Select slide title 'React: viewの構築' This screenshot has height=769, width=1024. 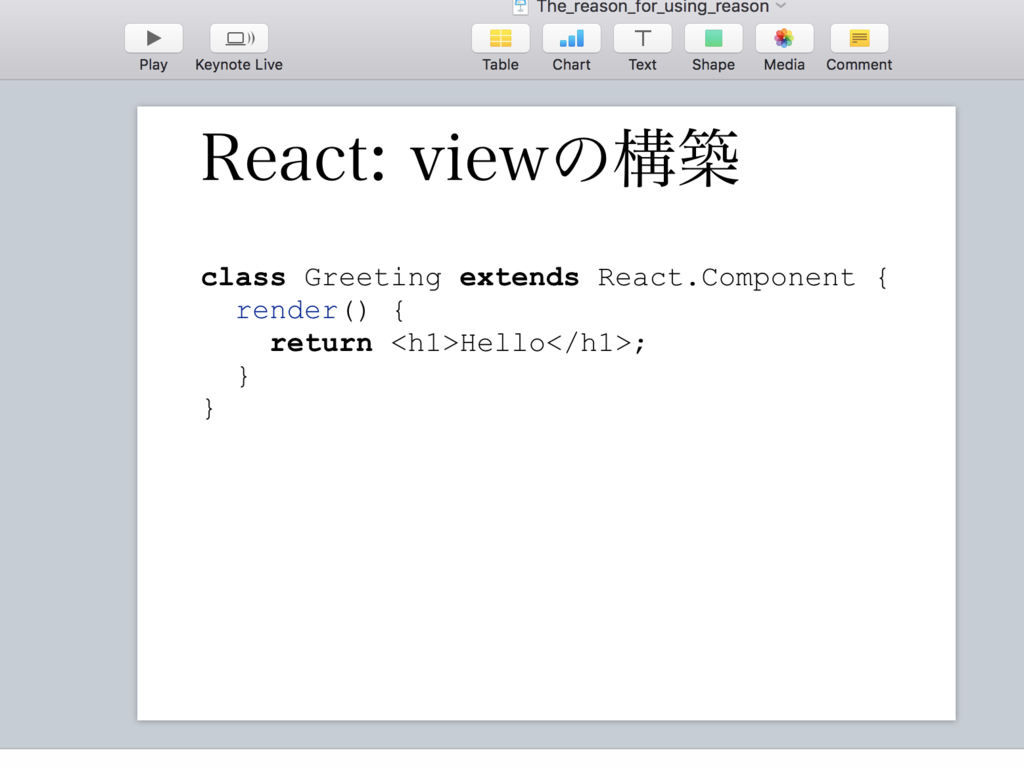point(470,157)
